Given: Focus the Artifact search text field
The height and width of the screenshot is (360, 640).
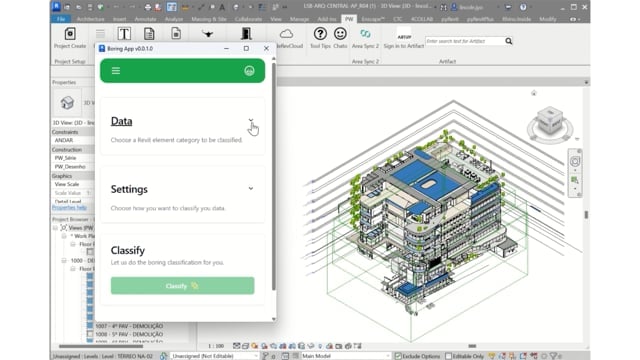Looking at the screenshot, I should tap(464, 41).
